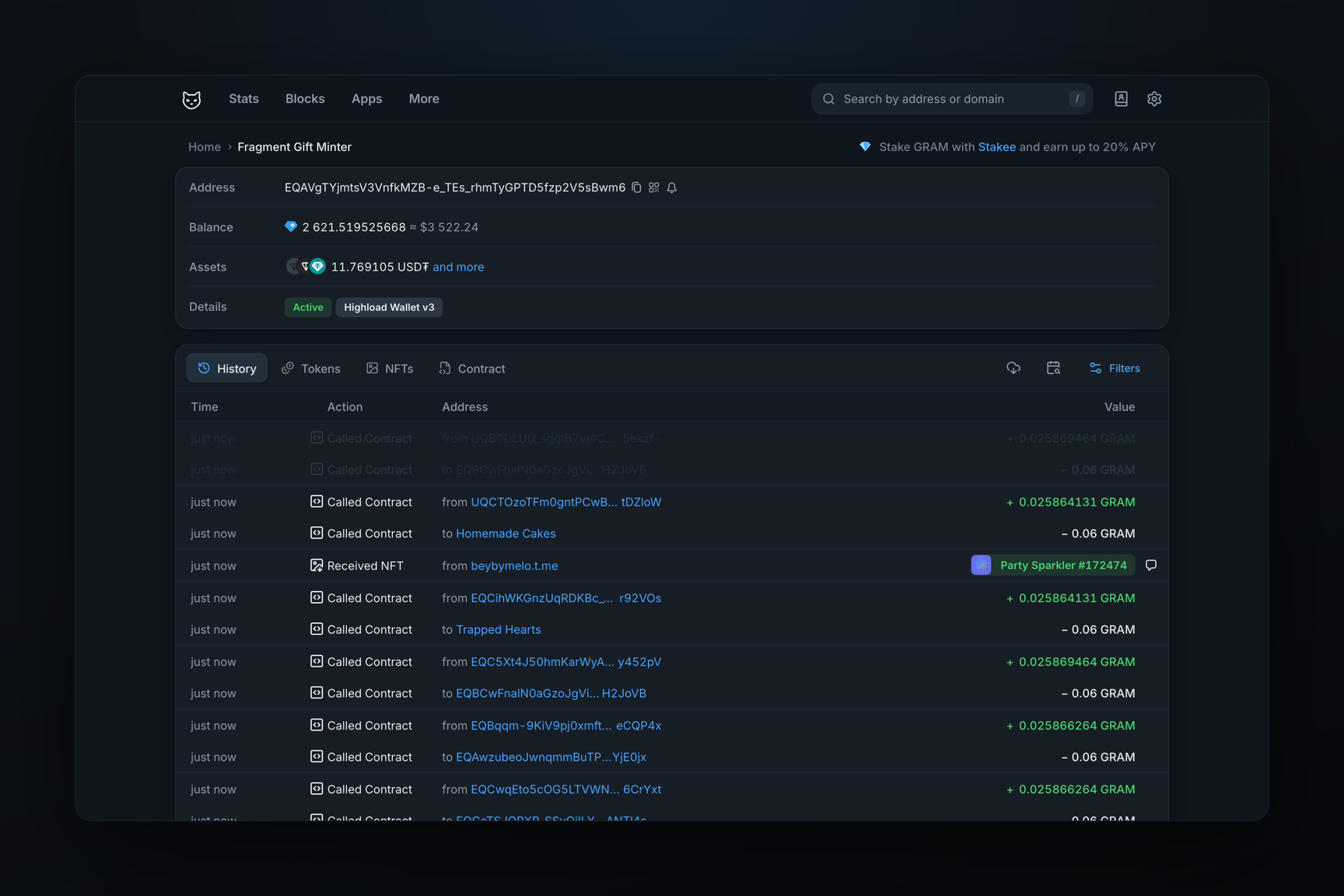Open the beybymelo.t.me sender link
Screen dimensions: 1344x896
(x=514, y=565)
